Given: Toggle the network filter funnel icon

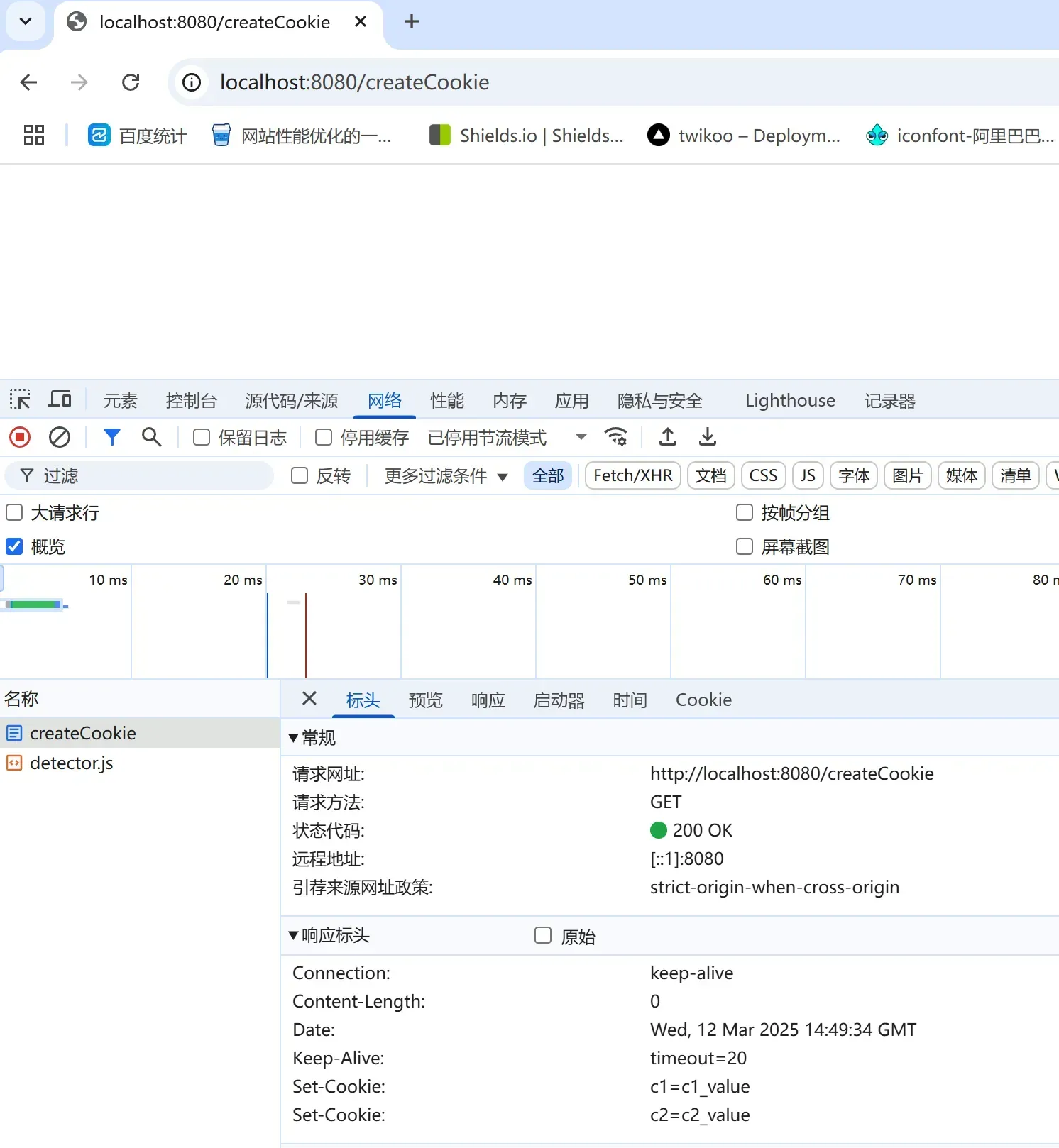Looking at the screenshot, I should pos(111,437).
